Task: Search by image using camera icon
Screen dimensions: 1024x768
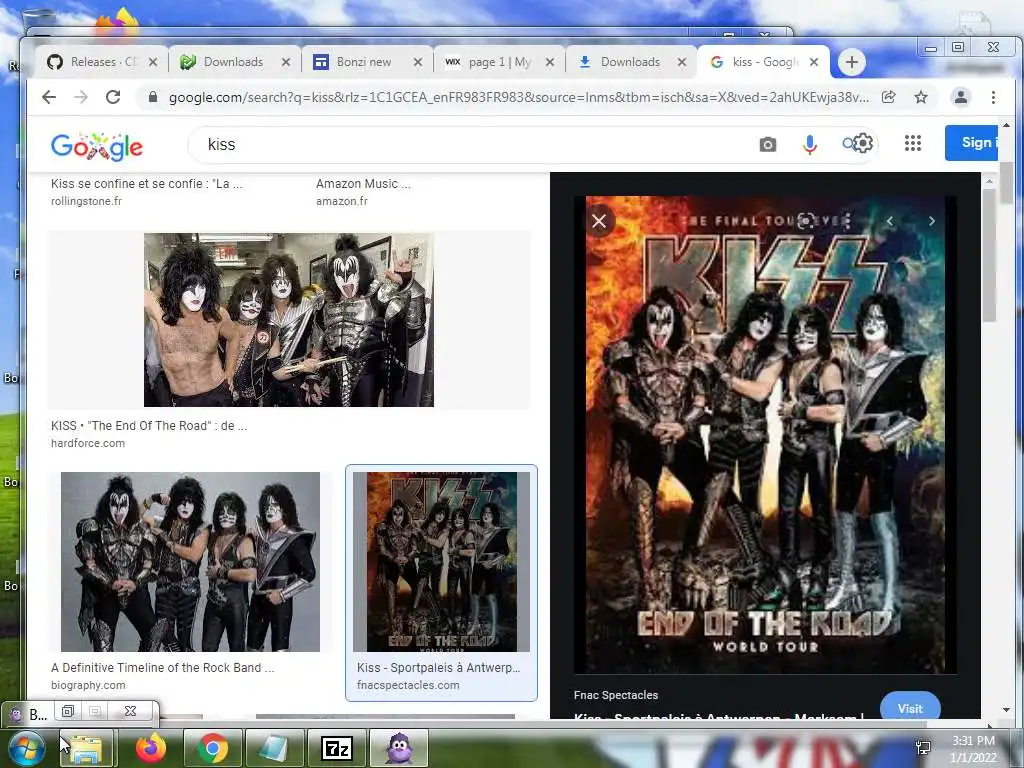Action: 768,144
